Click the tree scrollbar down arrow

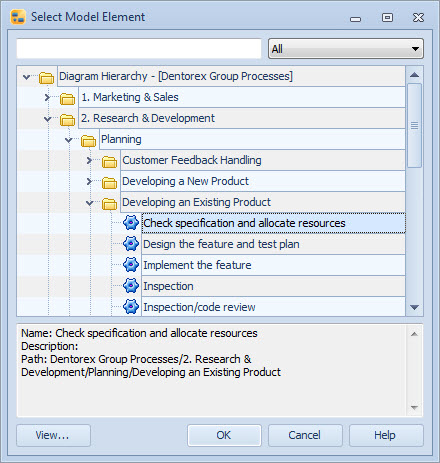point(414,307)
